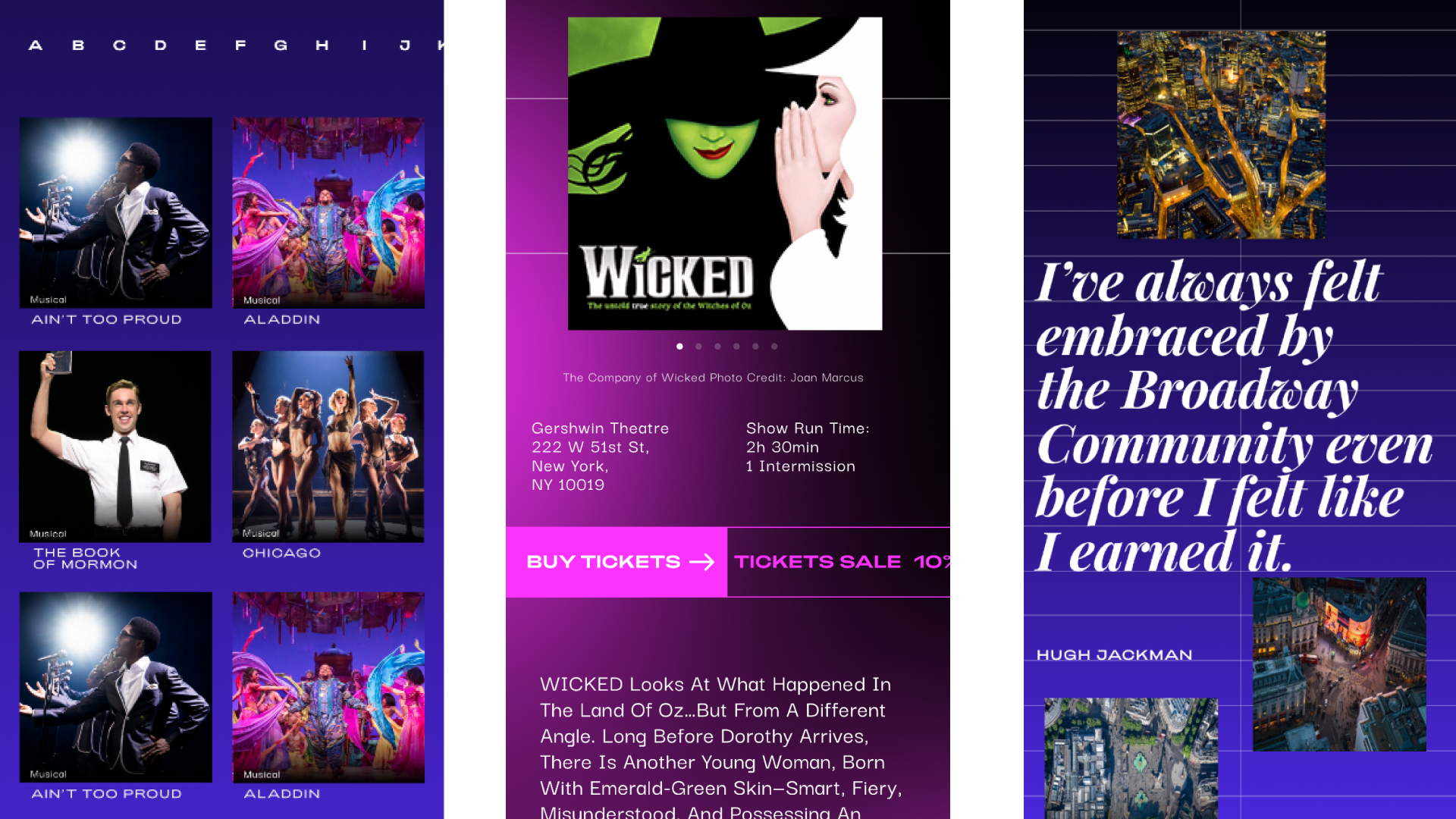Open the Chicago musical thumbnail

point(328,447)
